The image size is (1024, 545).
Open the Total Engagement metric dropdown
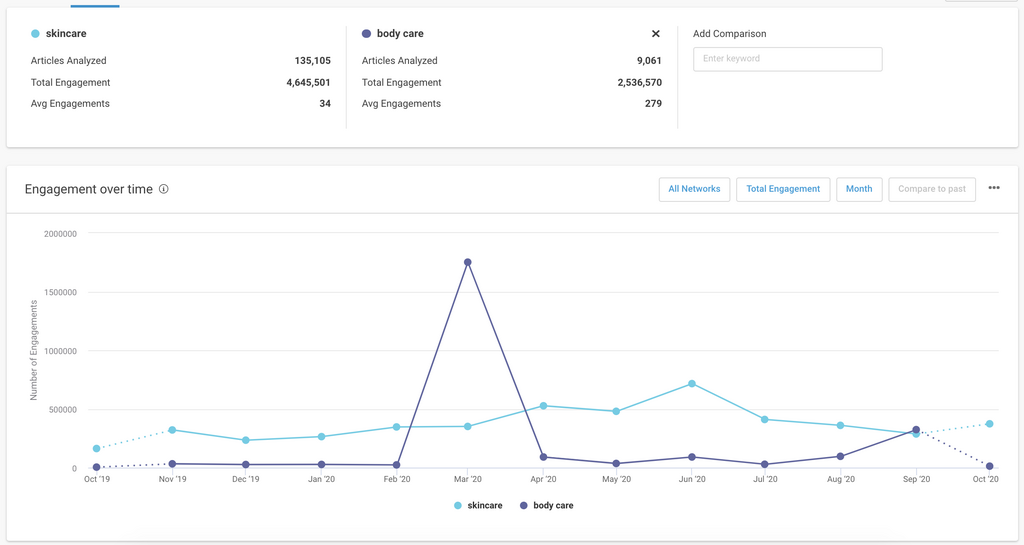[782, 189]
